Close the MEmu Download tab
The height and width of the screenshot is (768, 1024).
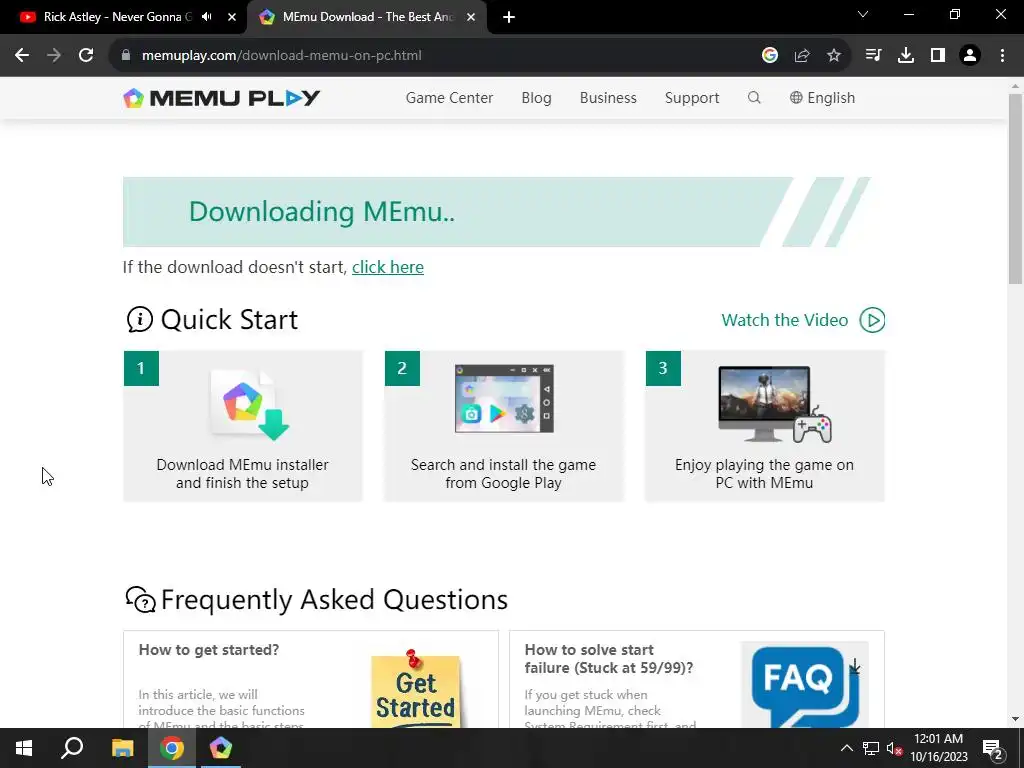coord(471,17)
